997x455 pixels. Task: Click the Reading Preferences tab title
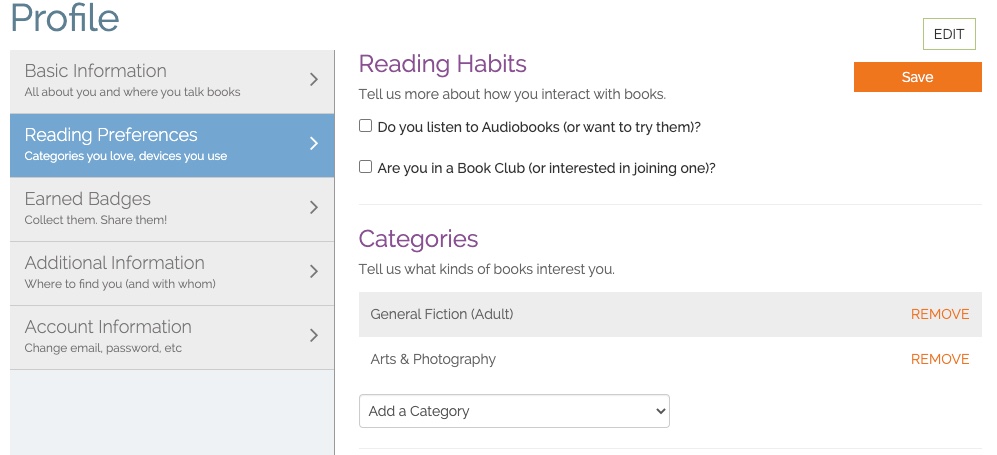[x=111, y=135]
